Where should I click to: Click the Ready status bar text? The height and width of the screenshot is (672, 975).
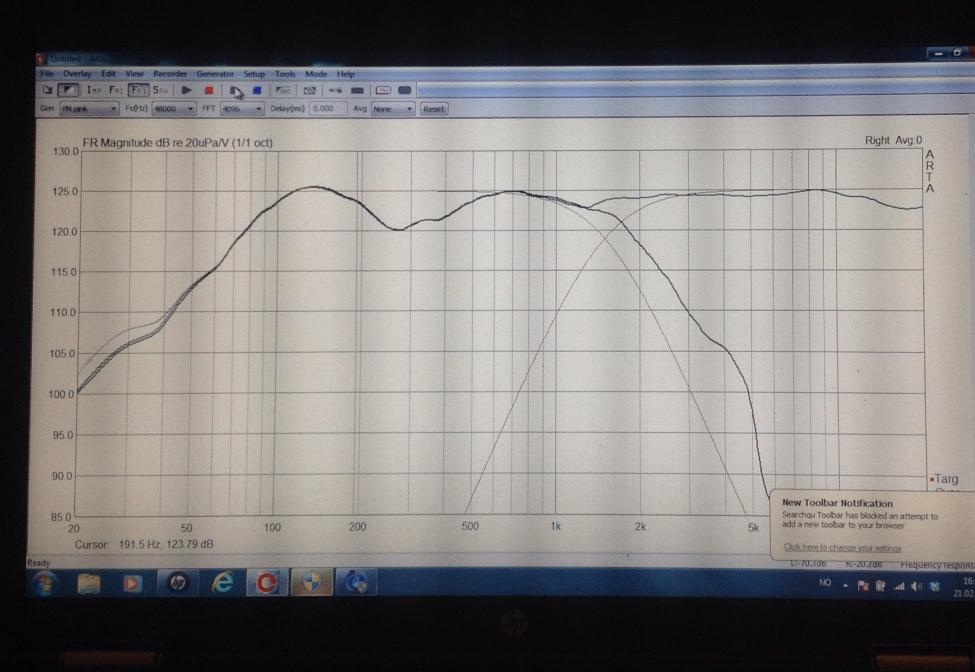click(x=39, y=563)
